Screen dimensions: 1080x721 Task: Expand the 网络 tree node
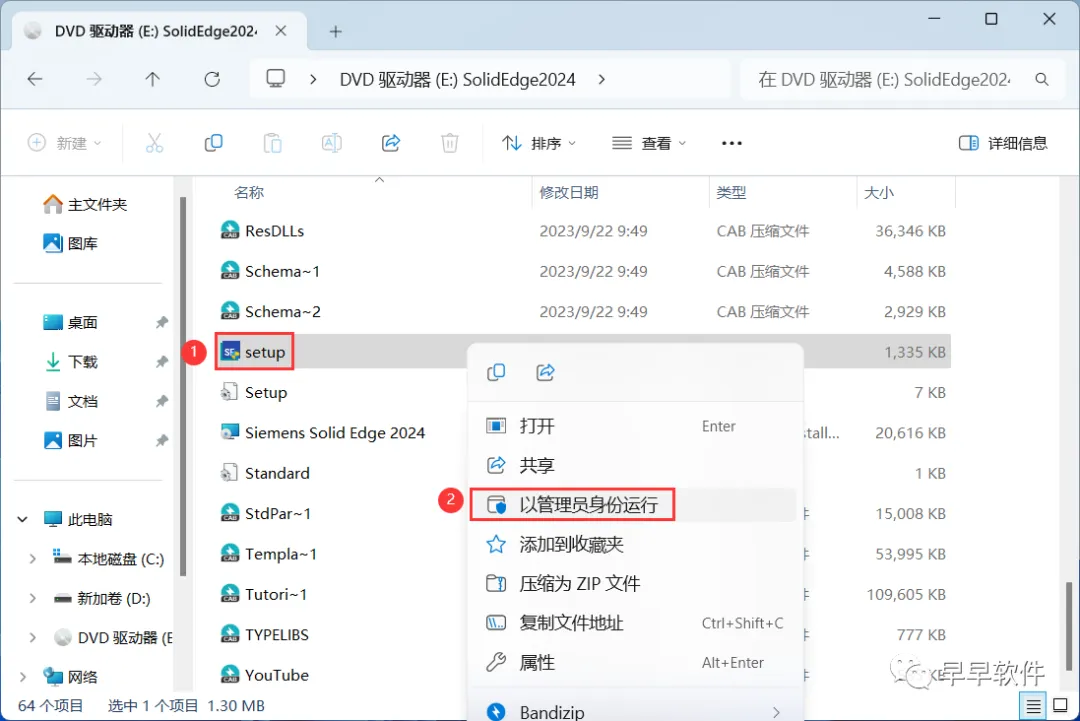tap(22, 677)
